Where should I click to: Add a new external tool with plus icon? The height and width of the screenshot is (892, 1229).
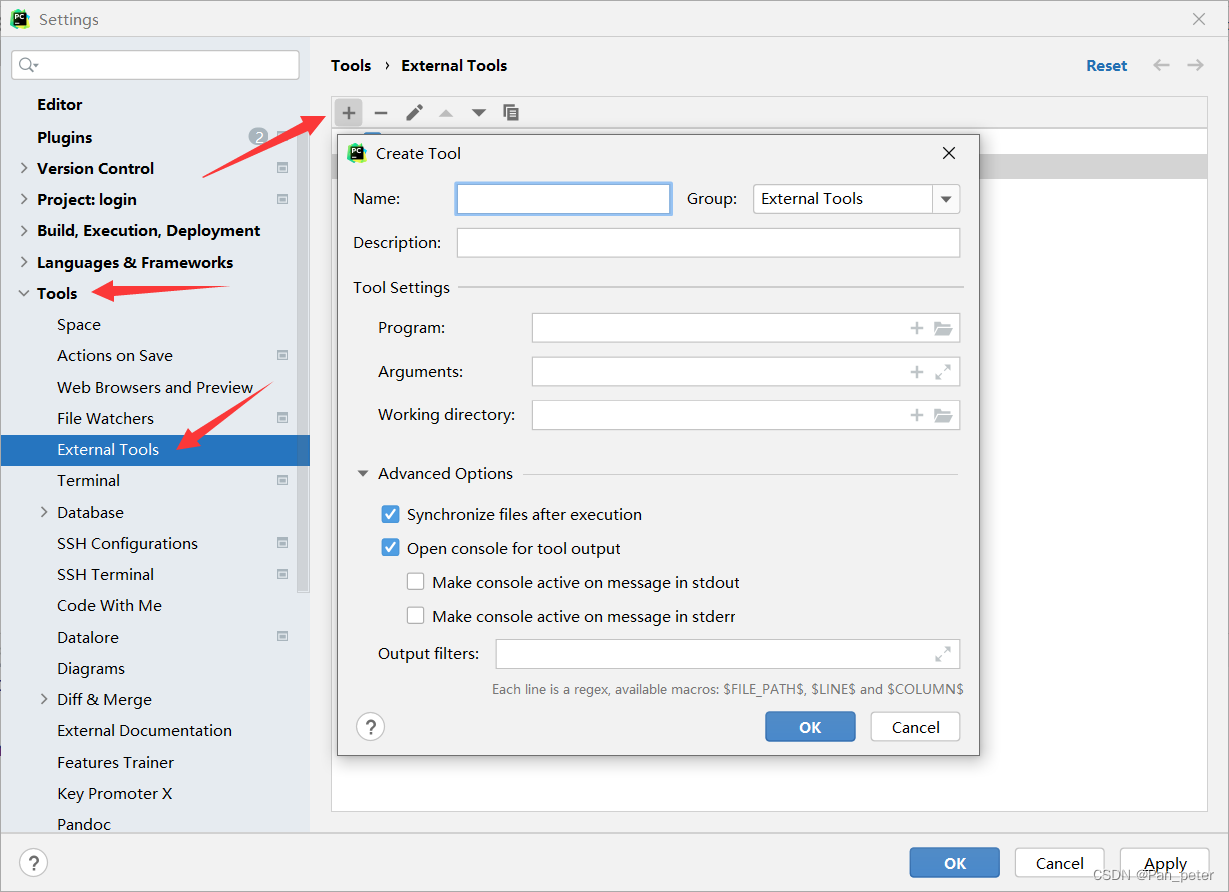click(348, 112)
